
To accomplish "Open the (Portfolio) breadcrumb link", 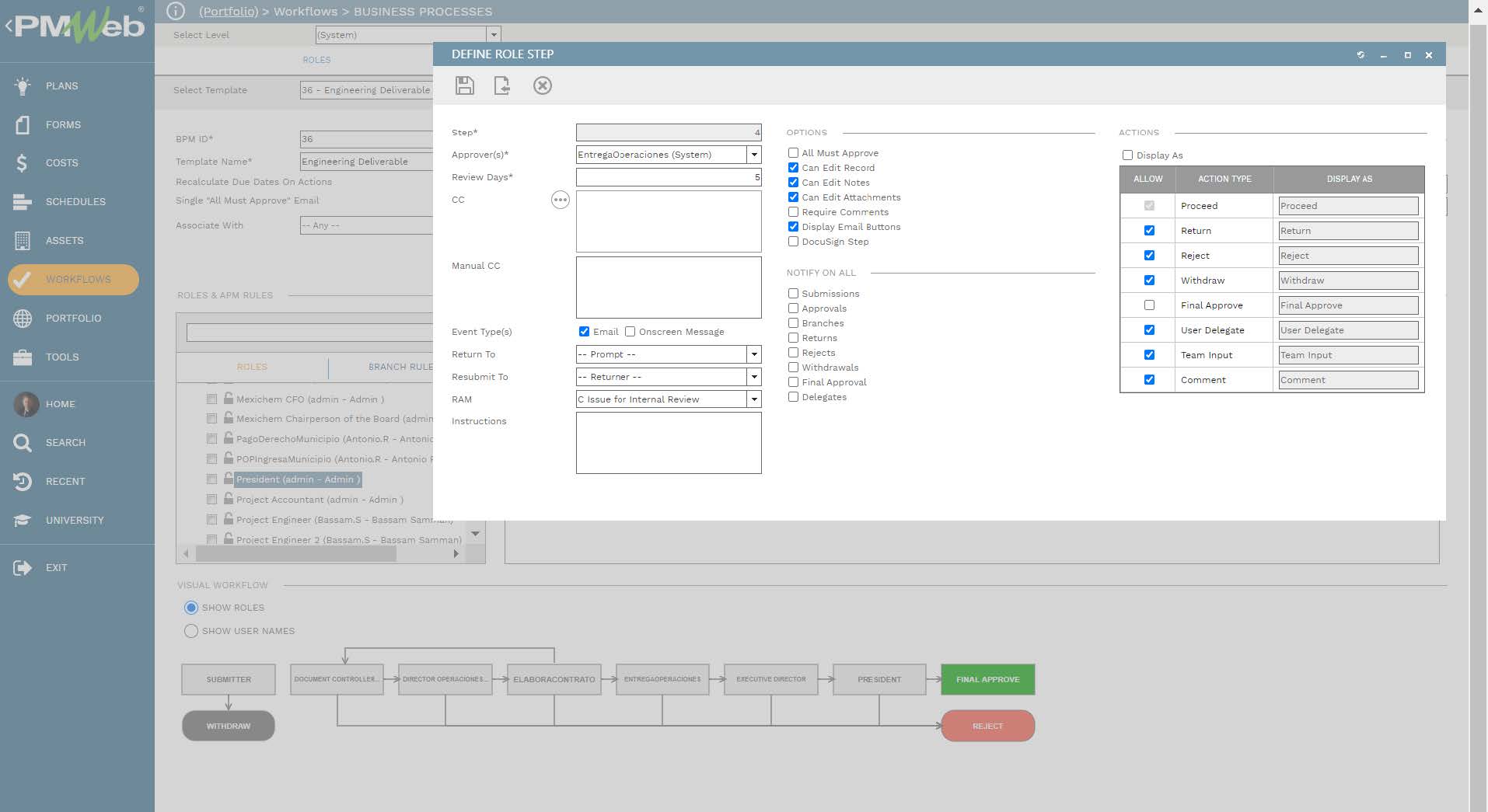I will click(x=229, y=11).
